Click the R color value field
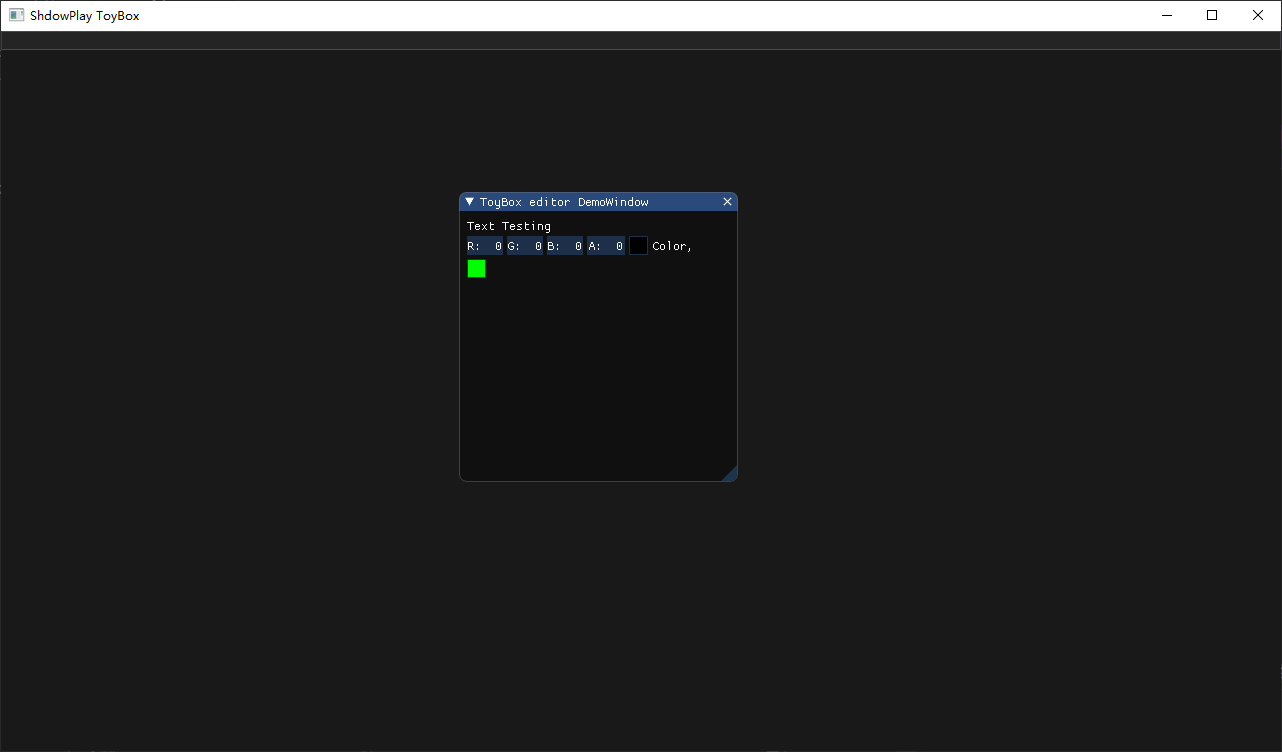Viewport: 1282px width, 752px height. pyautogui.click(x=485, y=246)
